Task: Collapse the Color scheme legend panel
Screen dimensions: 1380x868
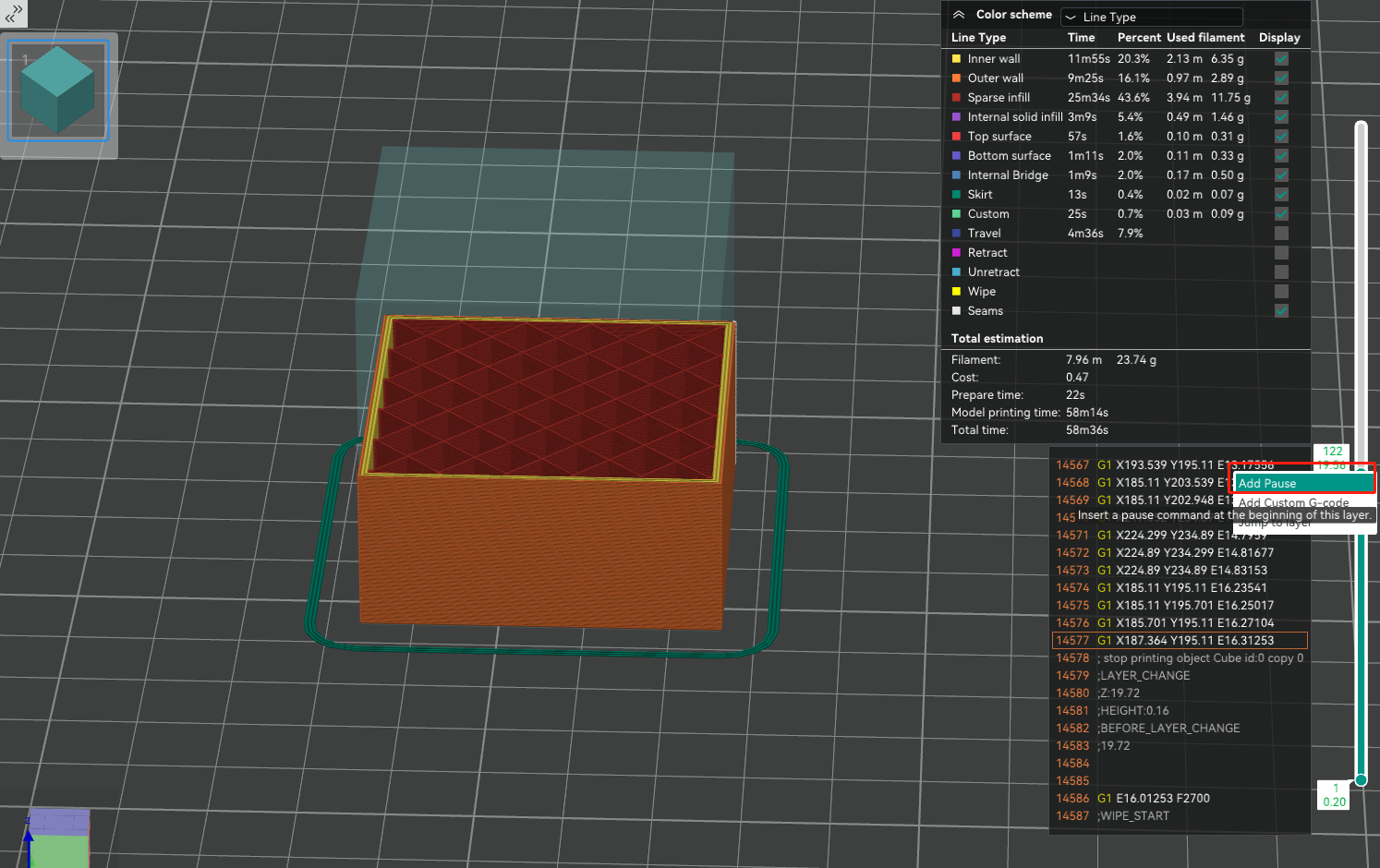Action: (959, 15)
